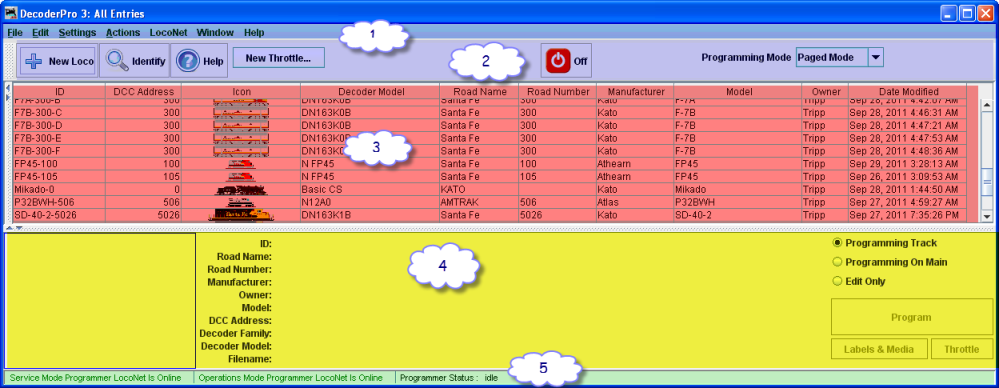Sort by DCC Address column header
The width and height of the screenshot is (999, 388).
143,92
